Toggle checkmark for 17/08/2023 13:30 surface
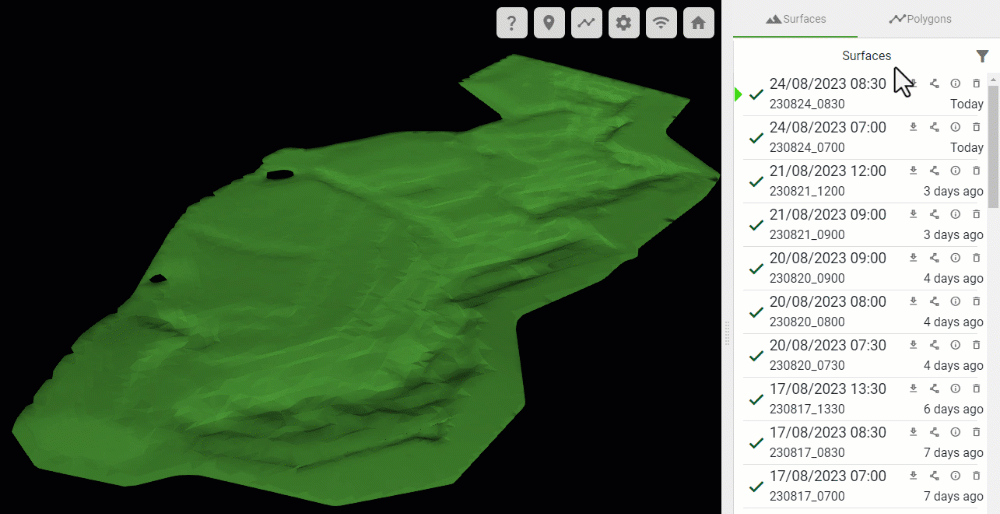 756,399
